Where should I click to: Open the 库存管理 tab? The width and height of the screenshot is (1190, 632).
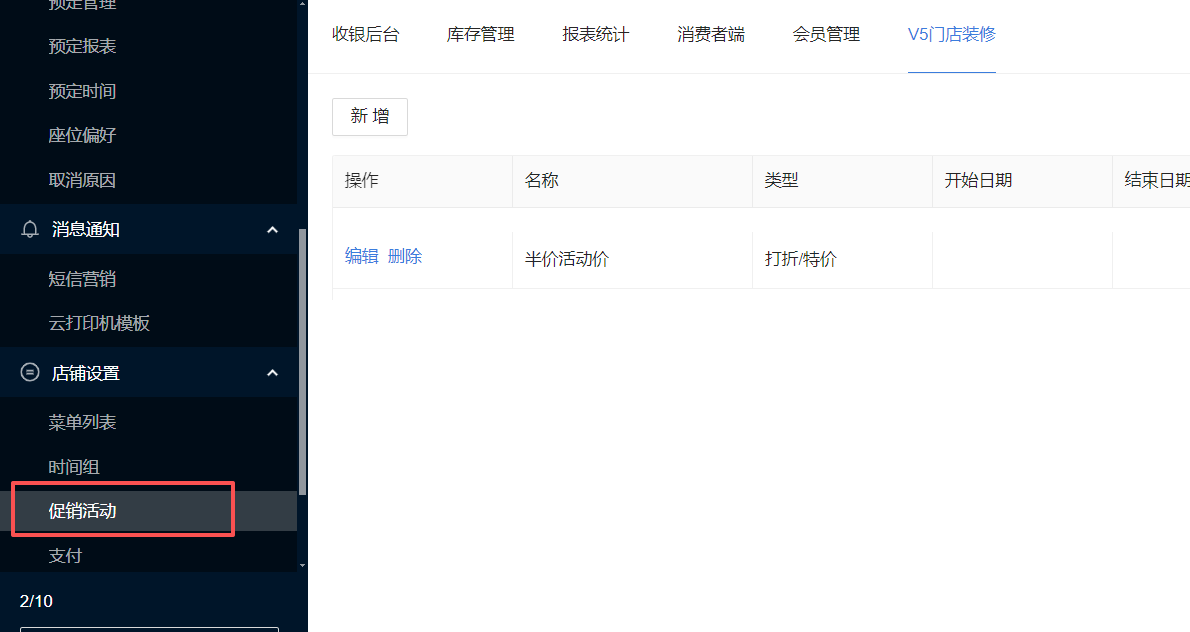click(x=480, y=35)
